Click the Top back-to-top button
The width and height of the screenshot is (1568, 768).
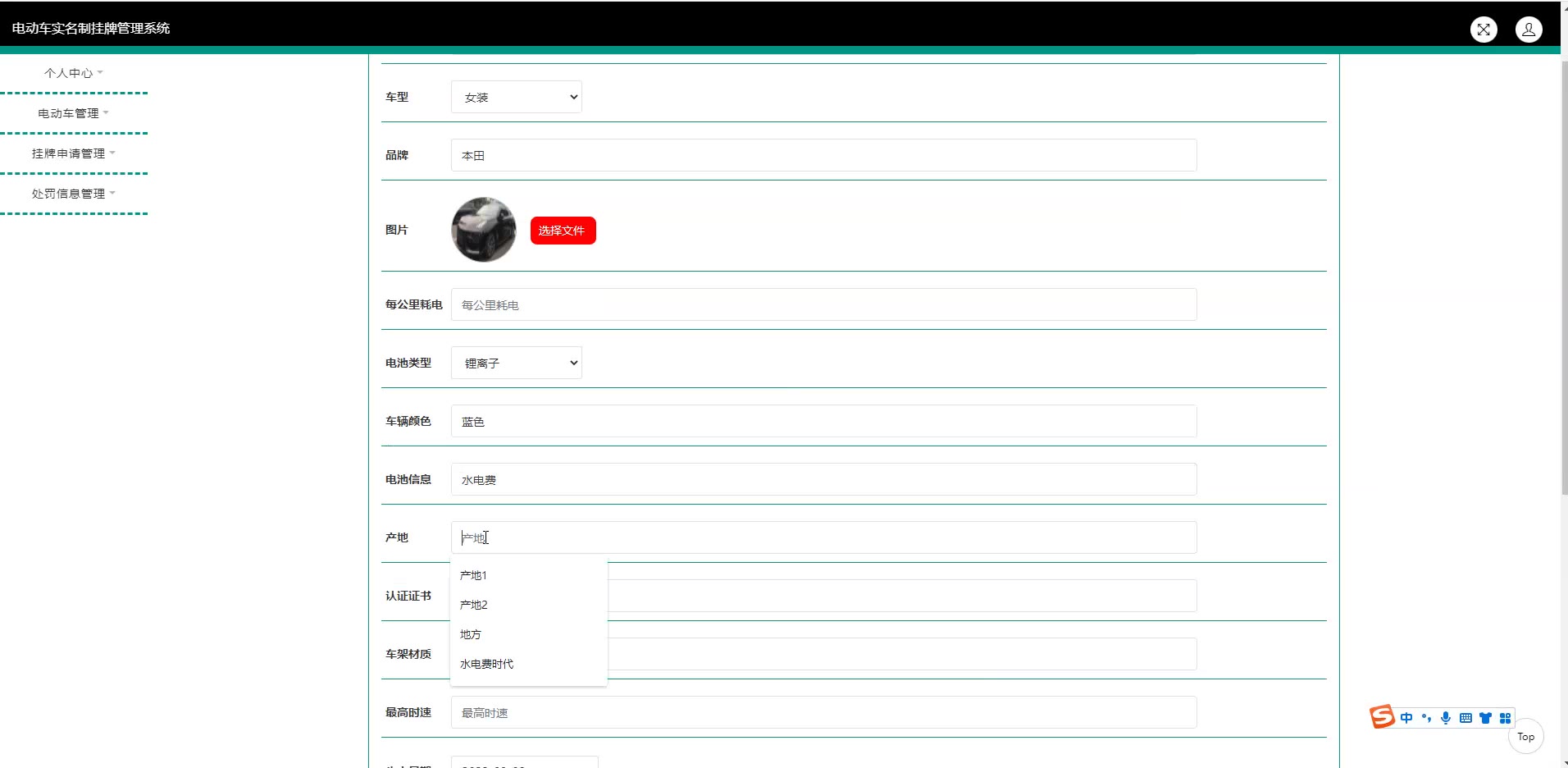(1525, 737)
